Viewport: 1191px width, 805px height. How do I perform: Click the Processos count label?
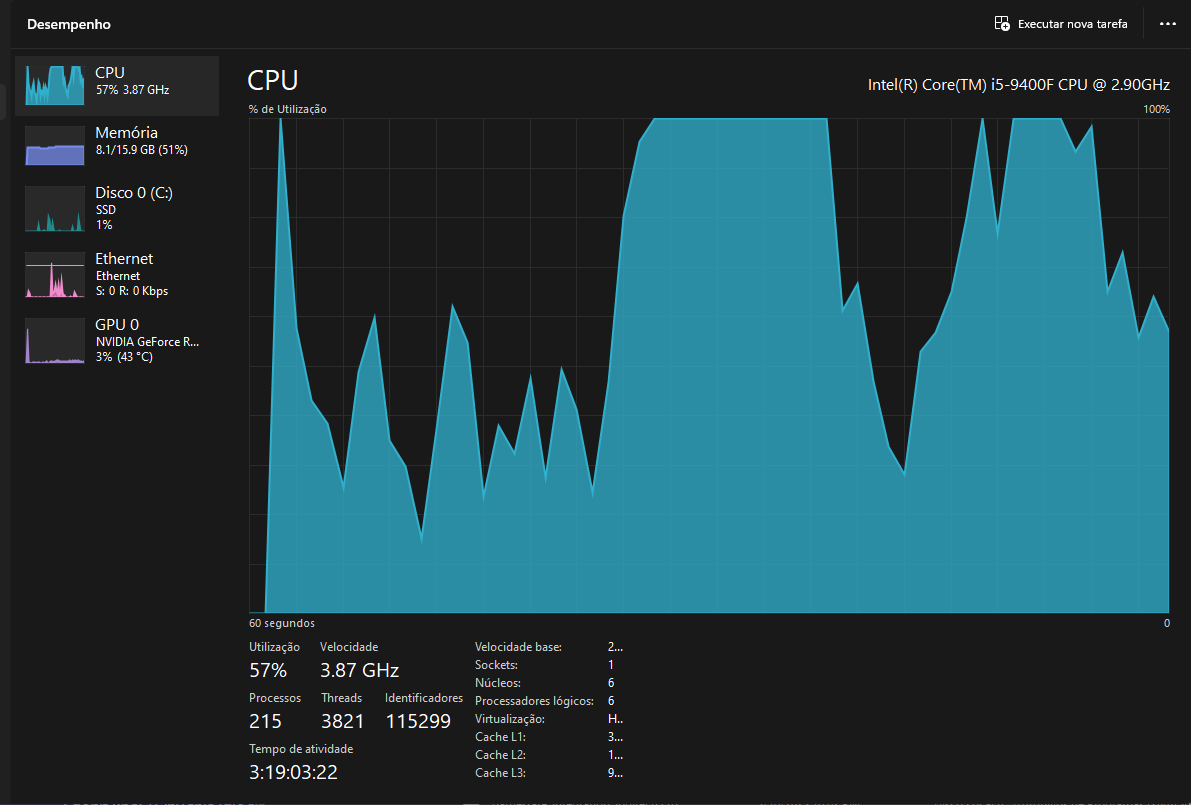(x=275, y=698)
